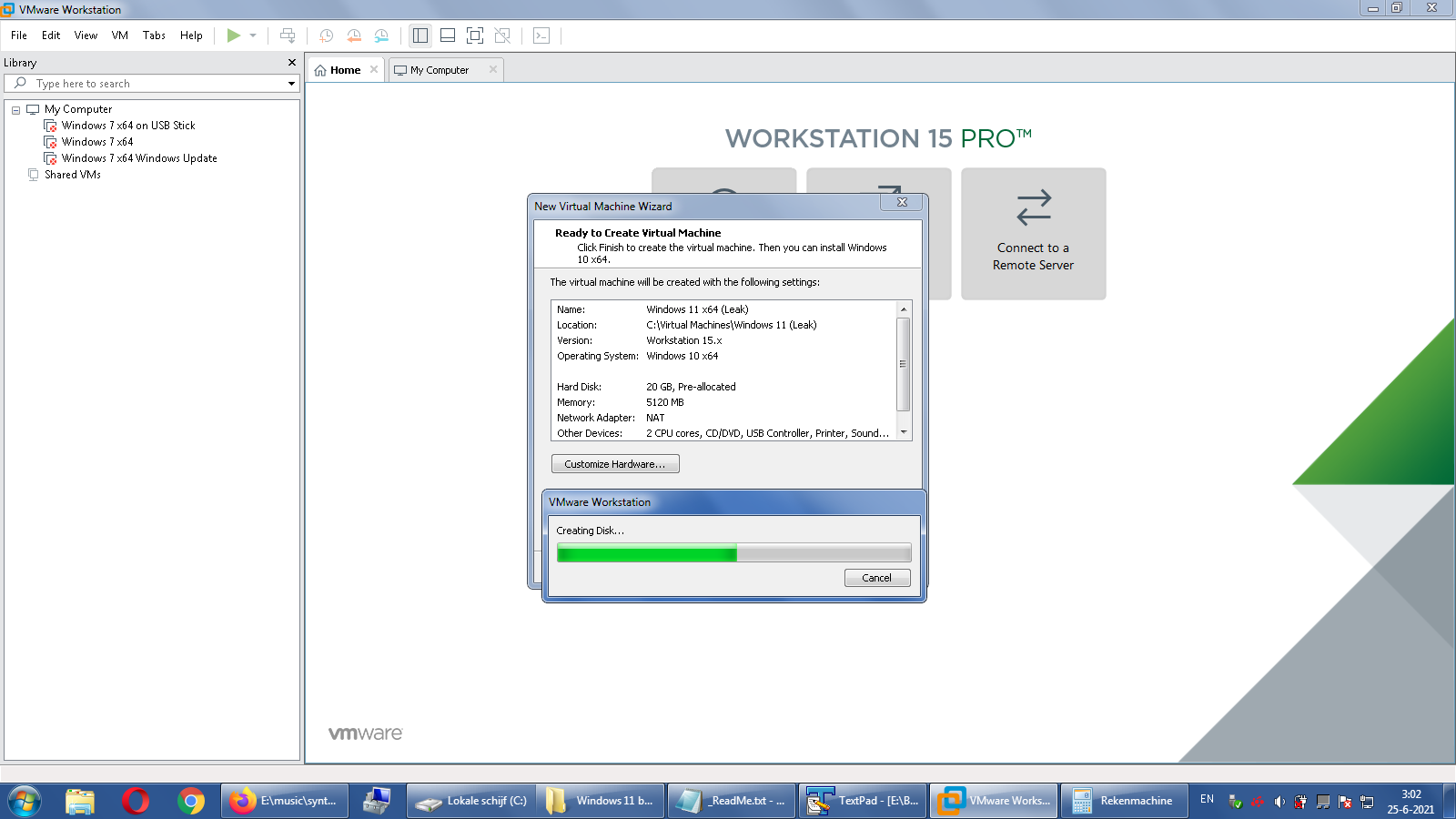Click the Take Snapshot clock icon
Screen dimensions: 1456x819
pyautogui.click(x=326, y=35)
